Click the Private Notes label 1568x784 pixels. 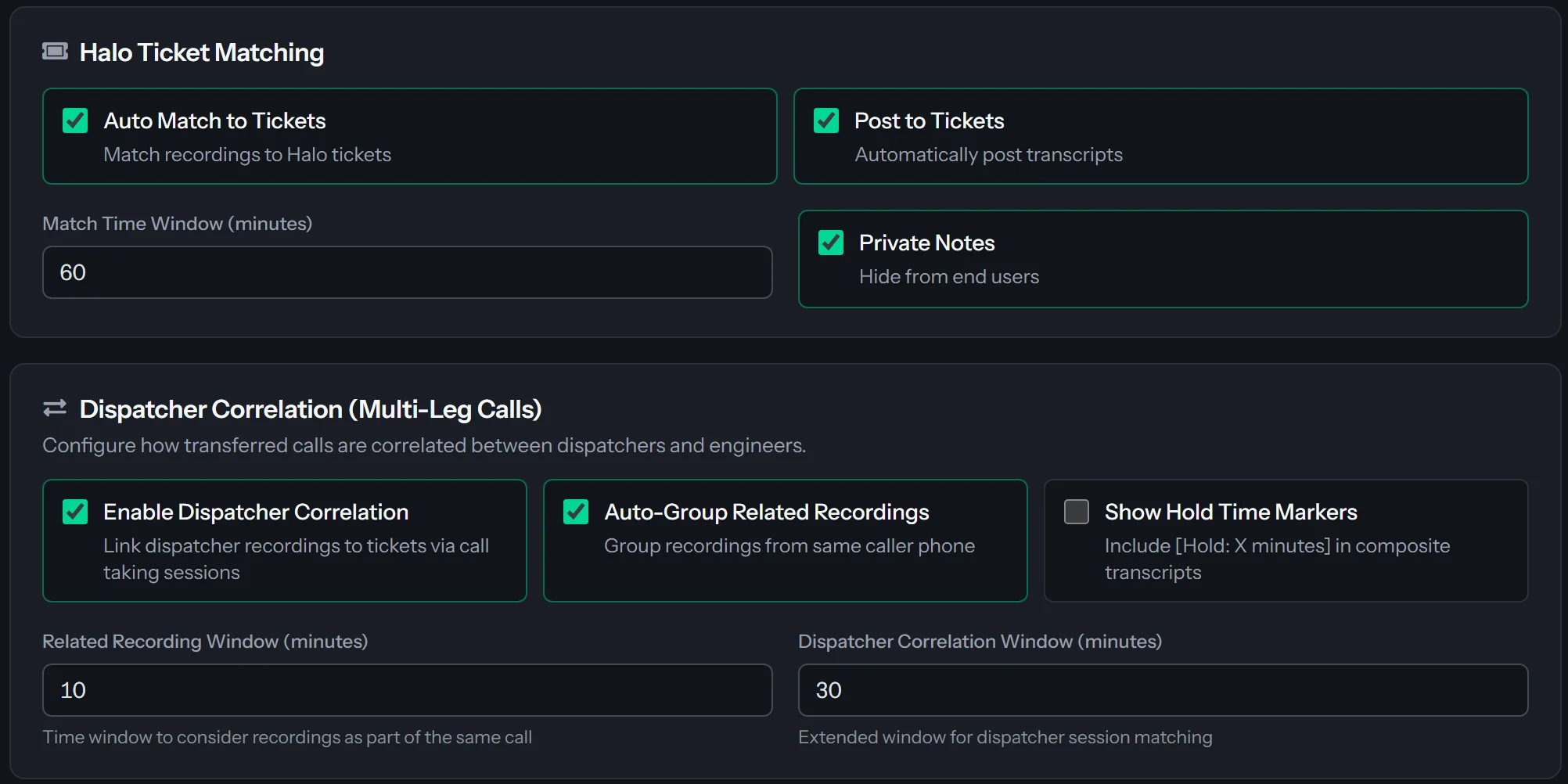926,243
